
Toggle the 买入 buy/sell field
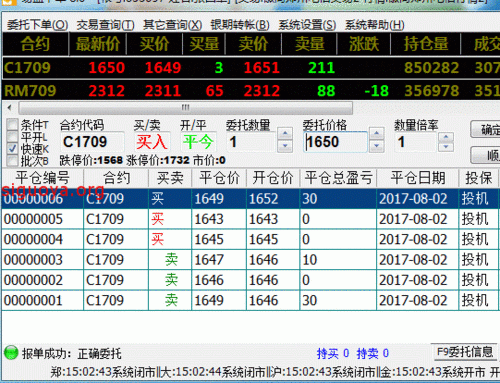coord(152,142)
